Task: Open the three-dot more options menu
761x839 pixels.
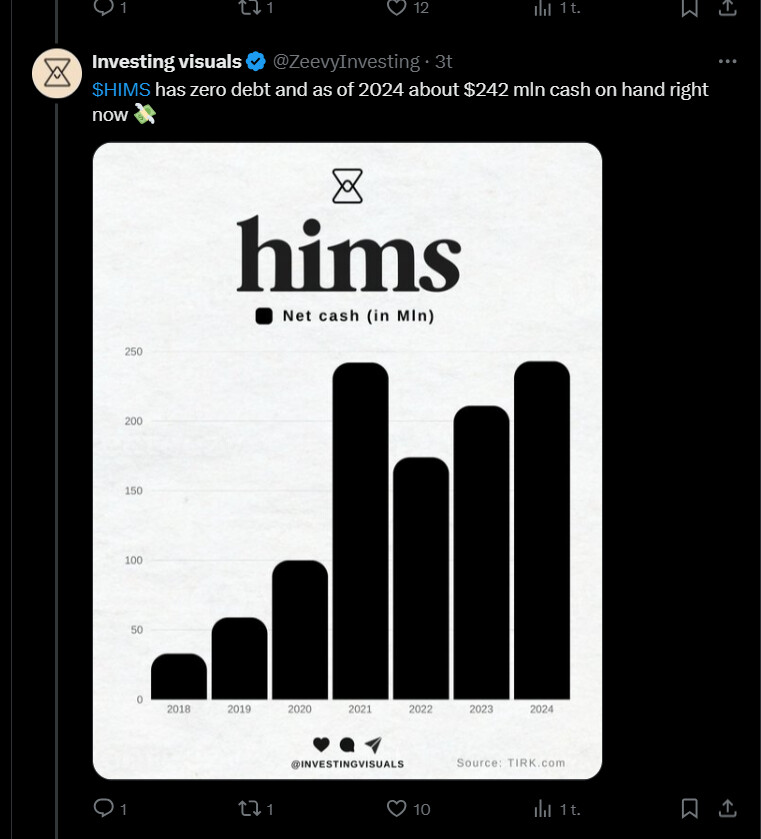Action: 727,62
